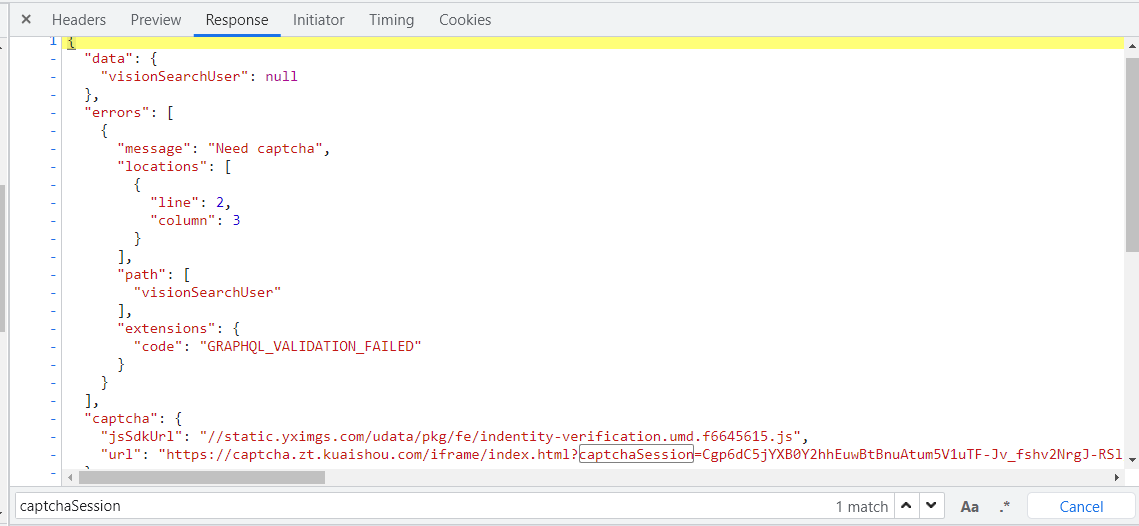Toggle regular expression search option
Viewport: 1139px width, 526px height.
point(1005,506)
